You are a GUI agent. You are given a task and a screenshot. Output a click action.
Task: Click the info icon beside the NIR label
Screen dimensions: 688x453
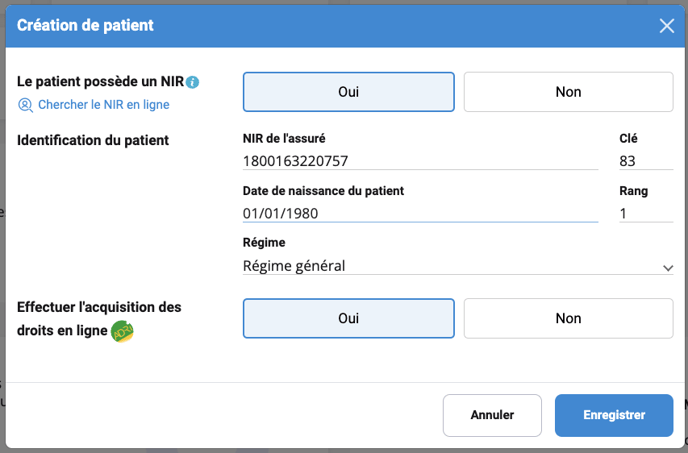point(193,82)
